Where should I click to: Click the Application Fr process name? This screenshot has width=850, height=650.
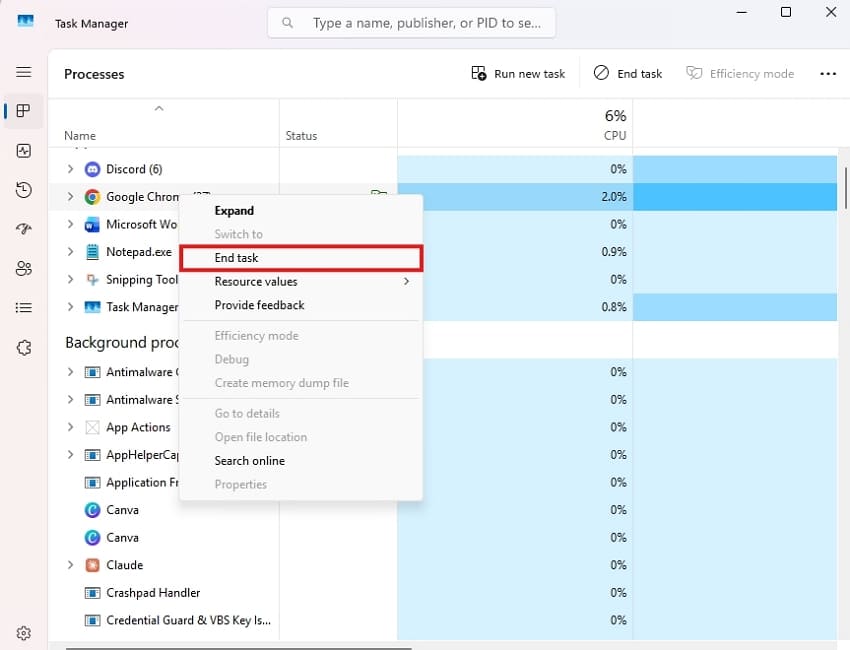142,482
